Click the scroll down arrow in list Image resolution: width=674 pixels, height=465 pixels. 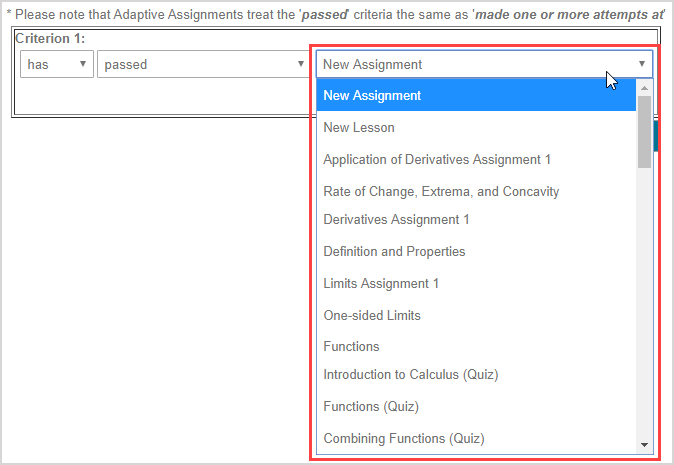pos(644,445)
